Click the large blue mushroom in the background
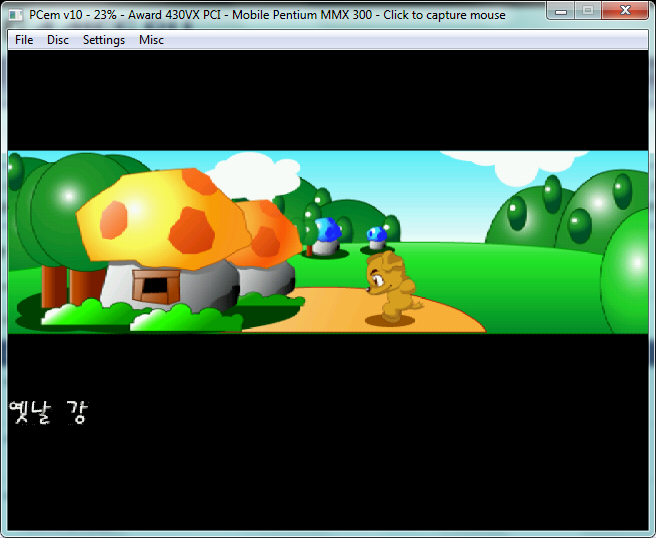Screen dimensions: 656x538 coord(326,236)
